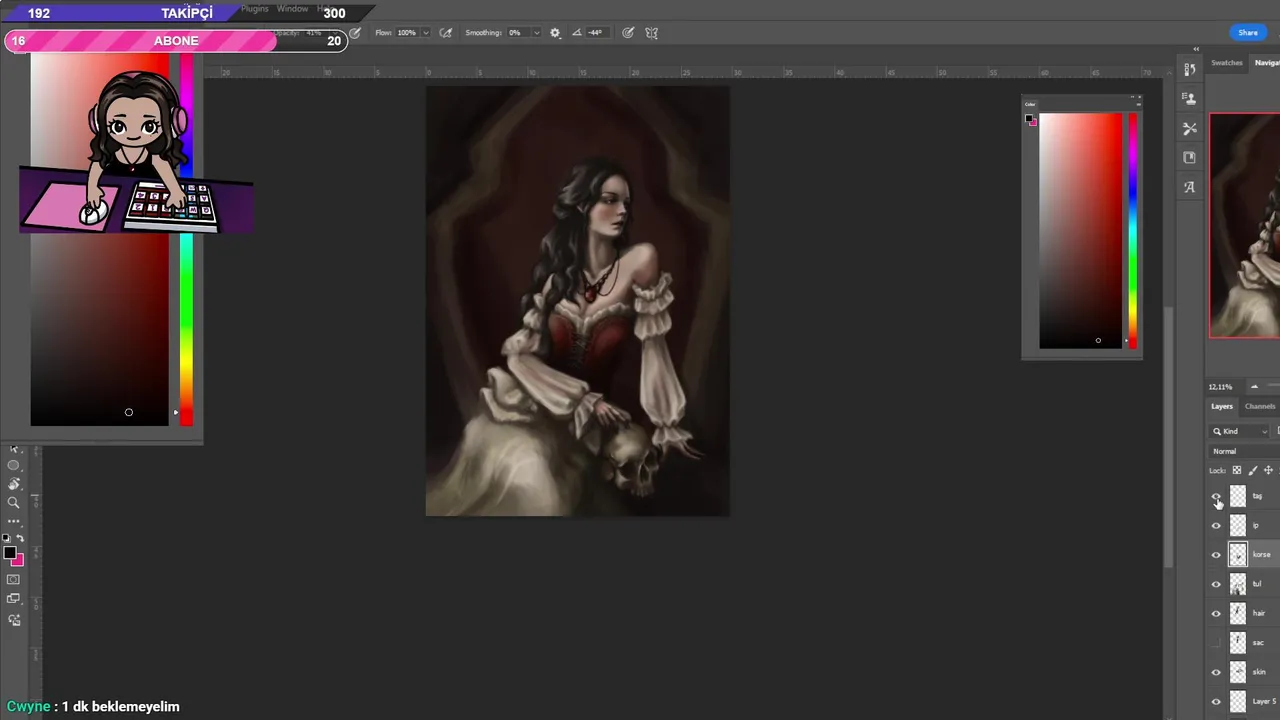The height and width of the screenshot is (720, 1280).
Task: Pick color in floating Color panel field
Action: tap(1081, 231)
